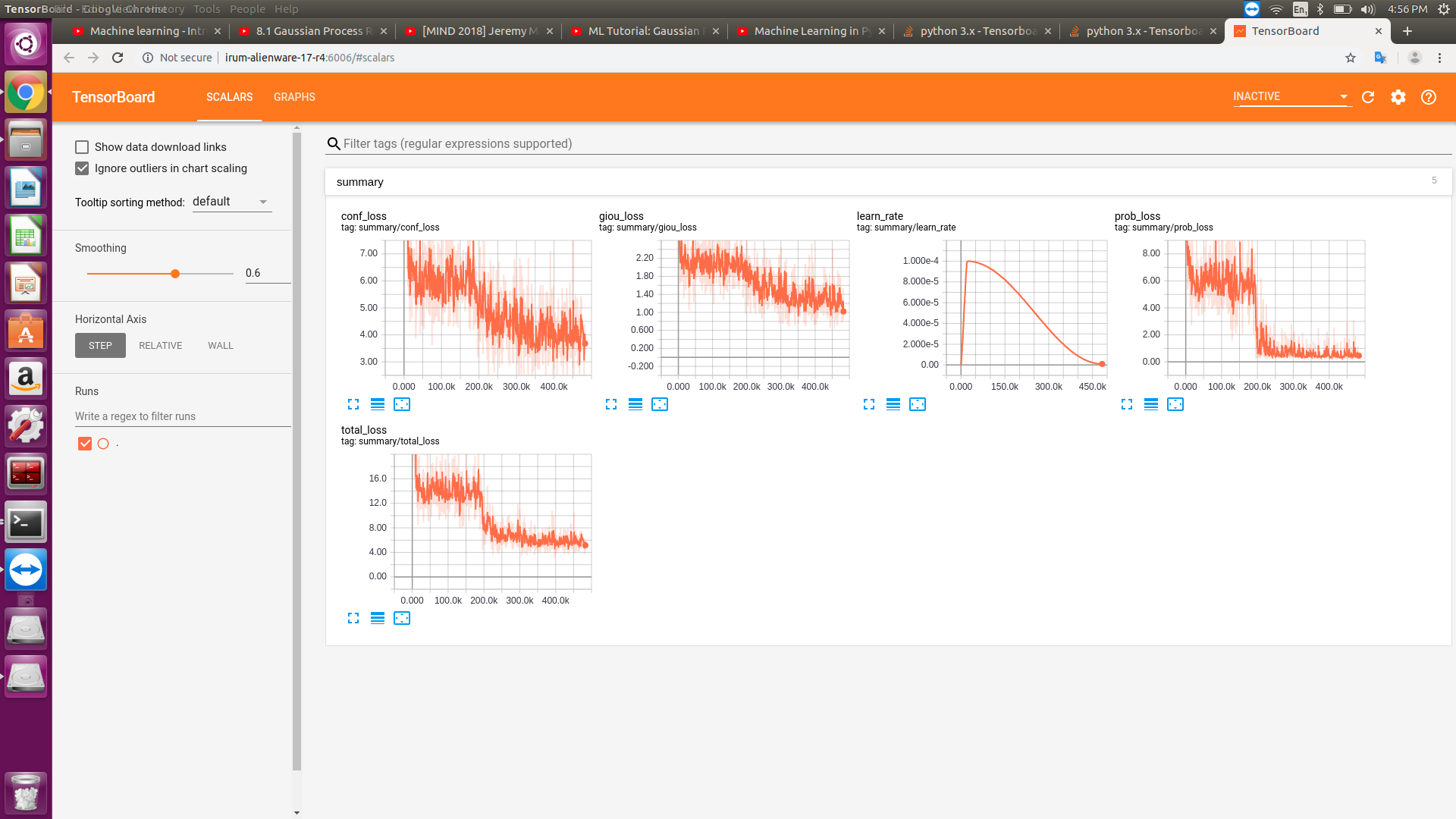
Task: Open the Help menu in menu bar
Action: (x=287, y=9)
